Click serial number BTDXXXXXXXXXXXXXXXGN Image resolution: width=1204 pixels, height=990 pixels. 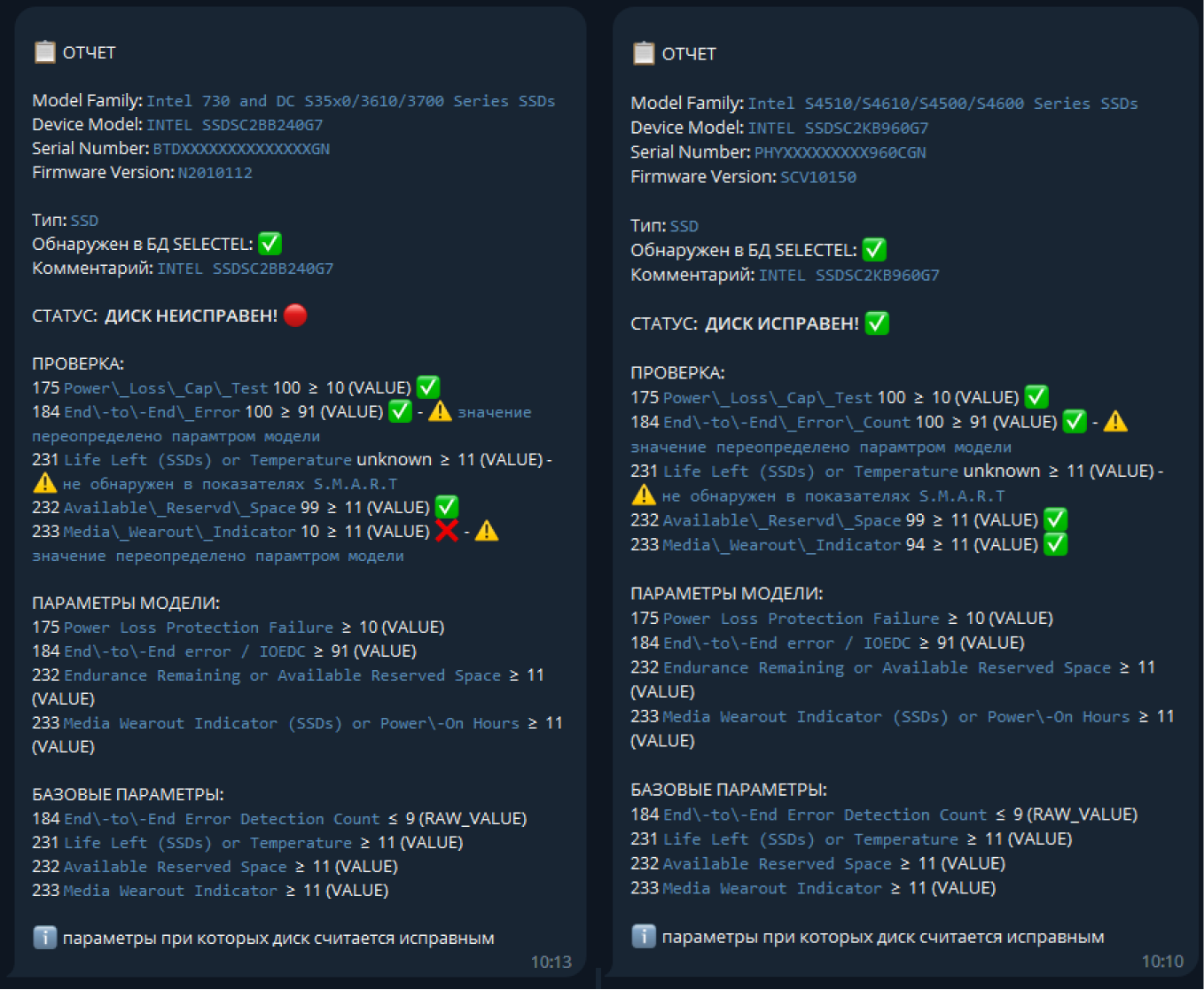(241, 149)
